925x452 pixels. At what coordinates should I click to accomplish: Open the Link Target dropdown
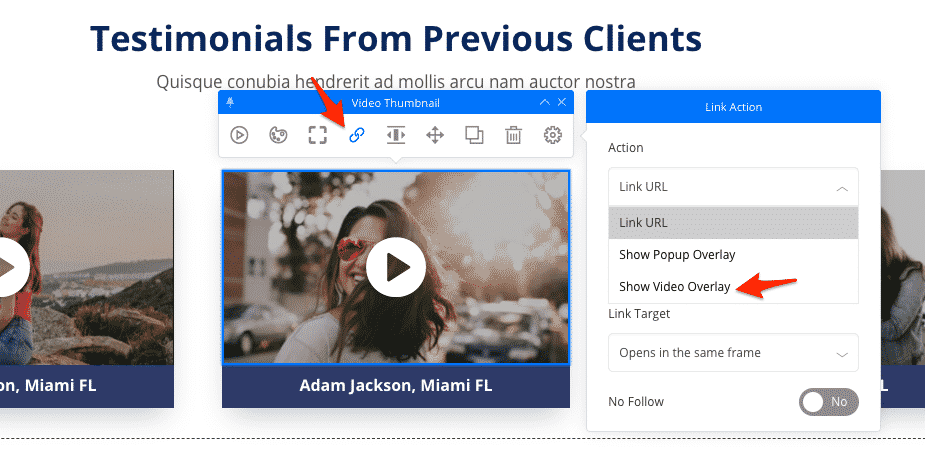pos(733,353)
